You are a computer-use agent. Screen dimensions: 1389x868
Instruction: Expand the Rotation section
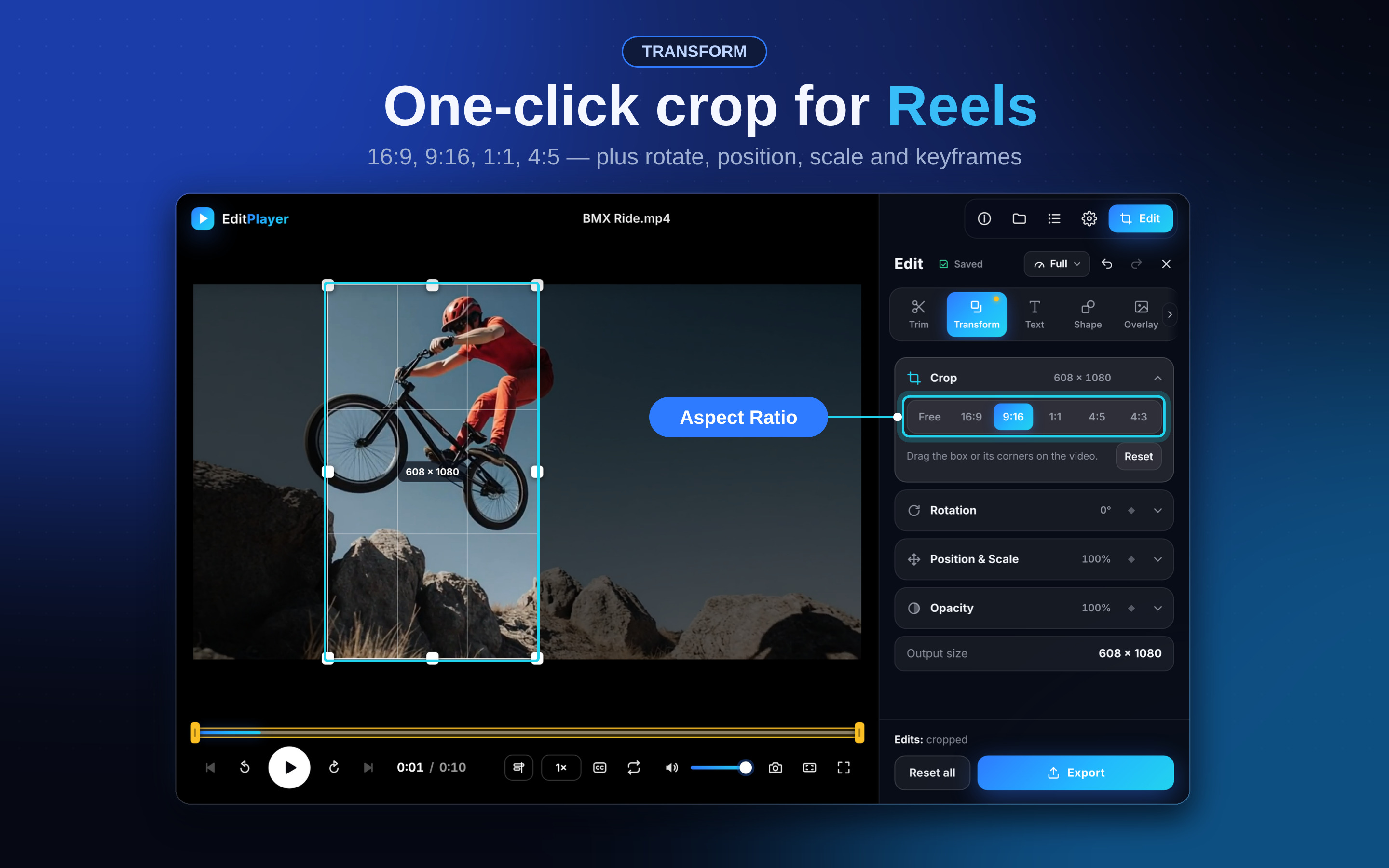1157,510
